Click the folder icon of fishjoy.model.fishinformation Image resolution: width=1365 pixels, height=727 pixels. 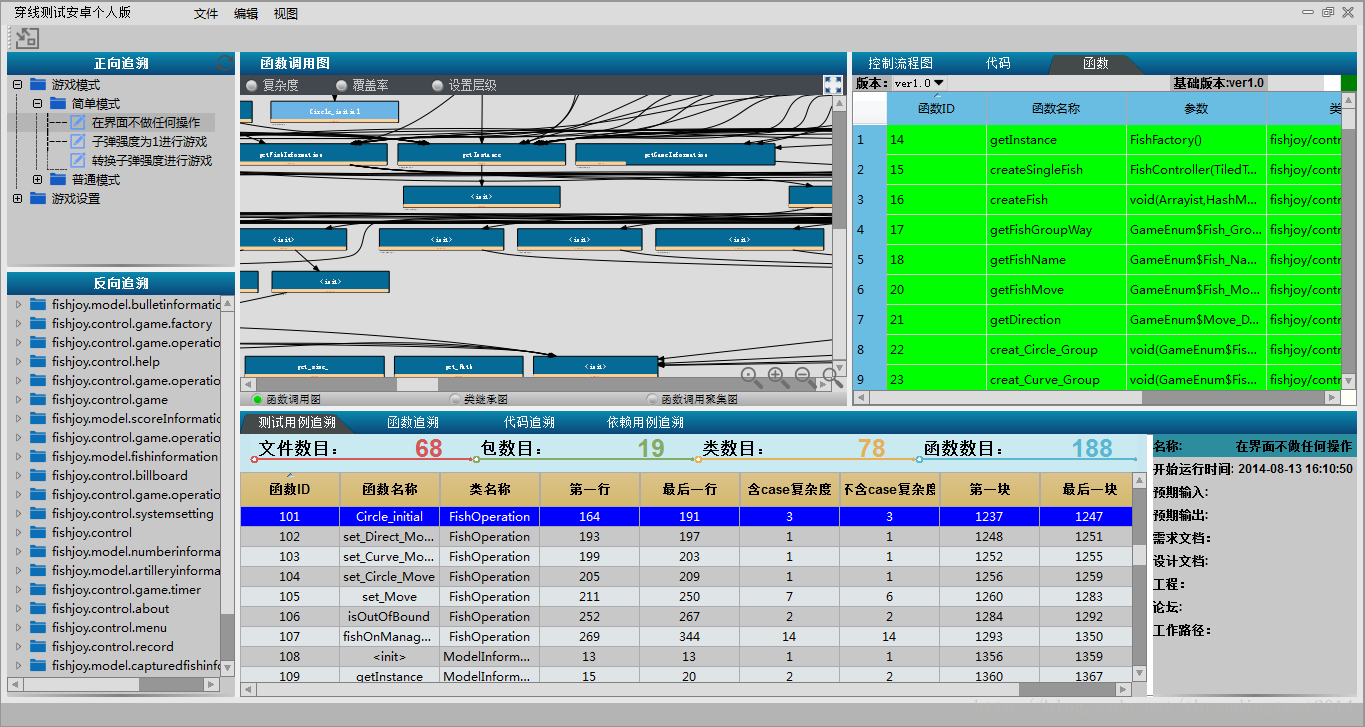39,457
